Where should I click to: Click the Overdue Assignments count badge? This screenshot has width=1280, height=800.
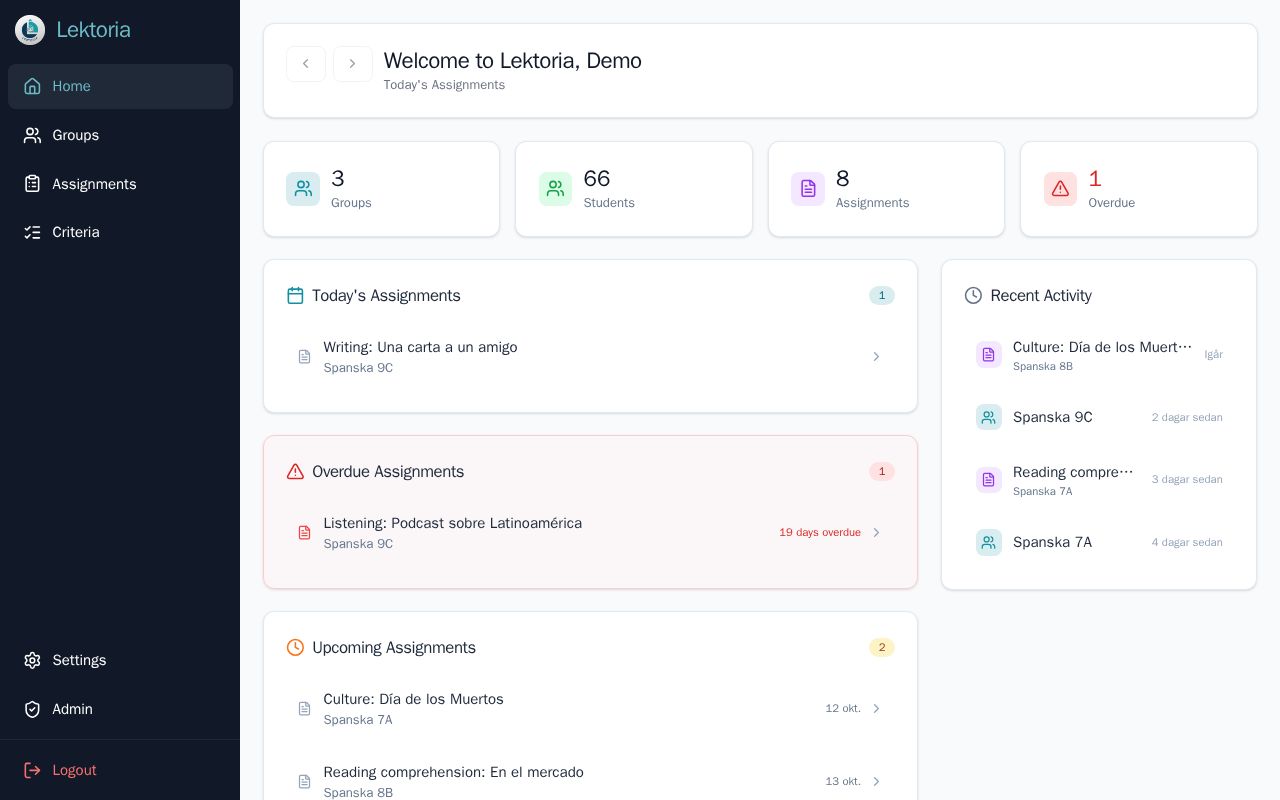click(x=882, y=471)
